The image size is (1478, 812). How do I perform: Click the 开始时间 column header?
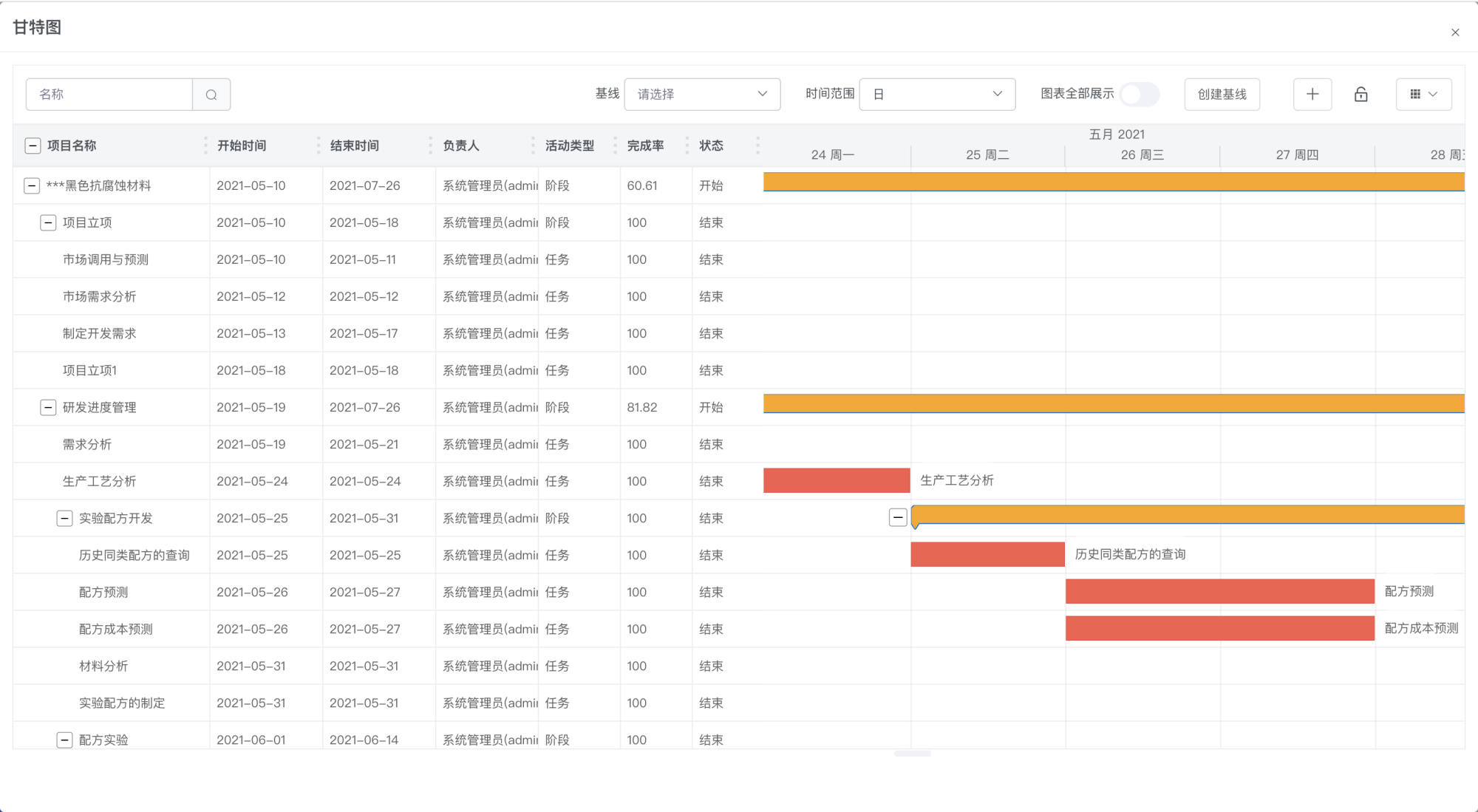242,146
